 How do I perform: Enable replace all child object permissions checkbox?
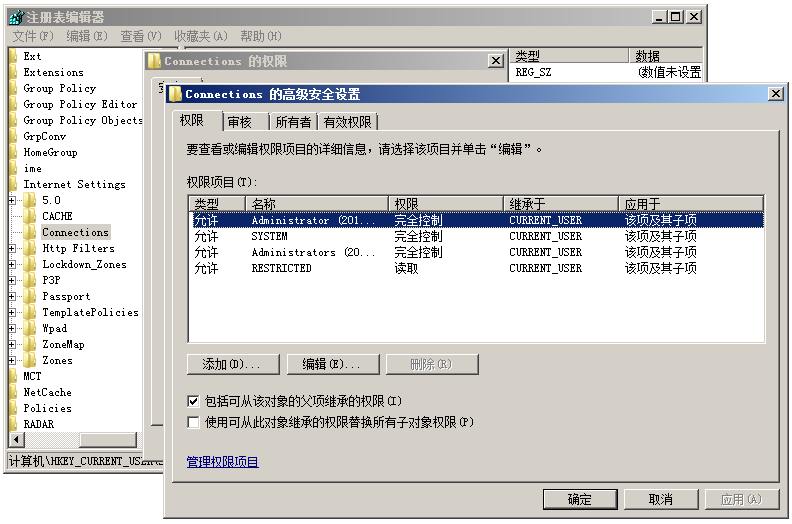(193, 422)
